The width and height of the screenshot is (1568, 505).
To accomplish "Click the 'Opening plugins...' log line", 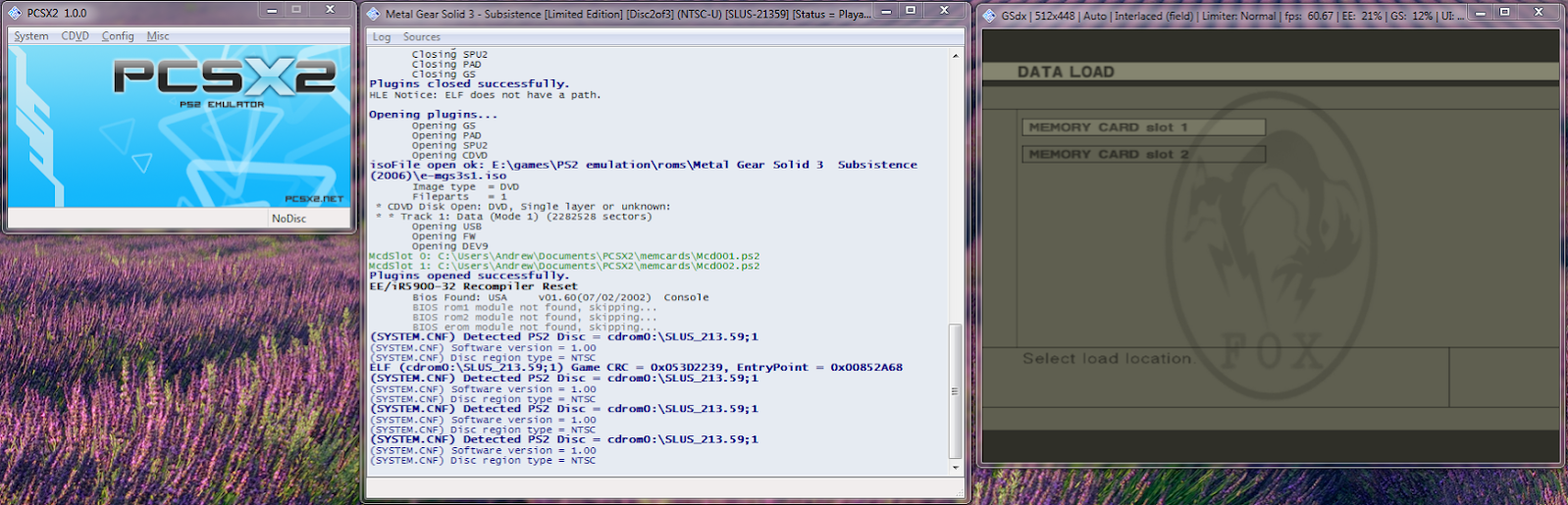I will (433, 115).
